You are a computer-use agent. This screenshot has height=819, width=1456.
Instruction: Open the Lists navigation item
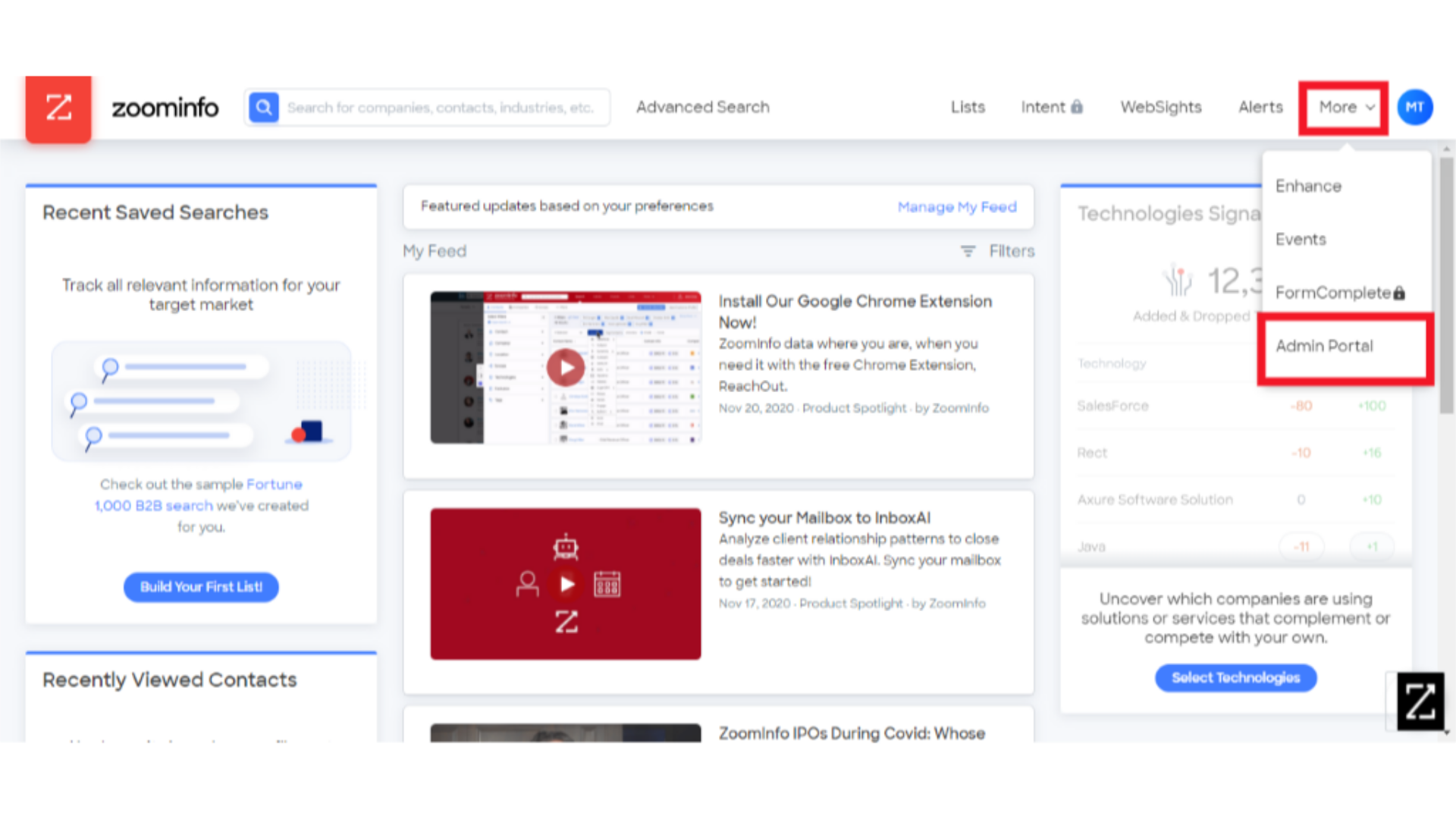(x=968, y=108)
